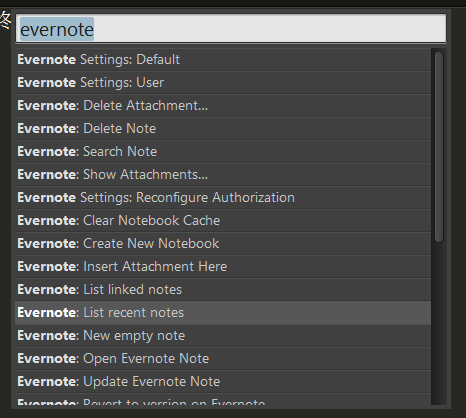Select Reconfigure Authorization settings command

[x=223, y=197]
